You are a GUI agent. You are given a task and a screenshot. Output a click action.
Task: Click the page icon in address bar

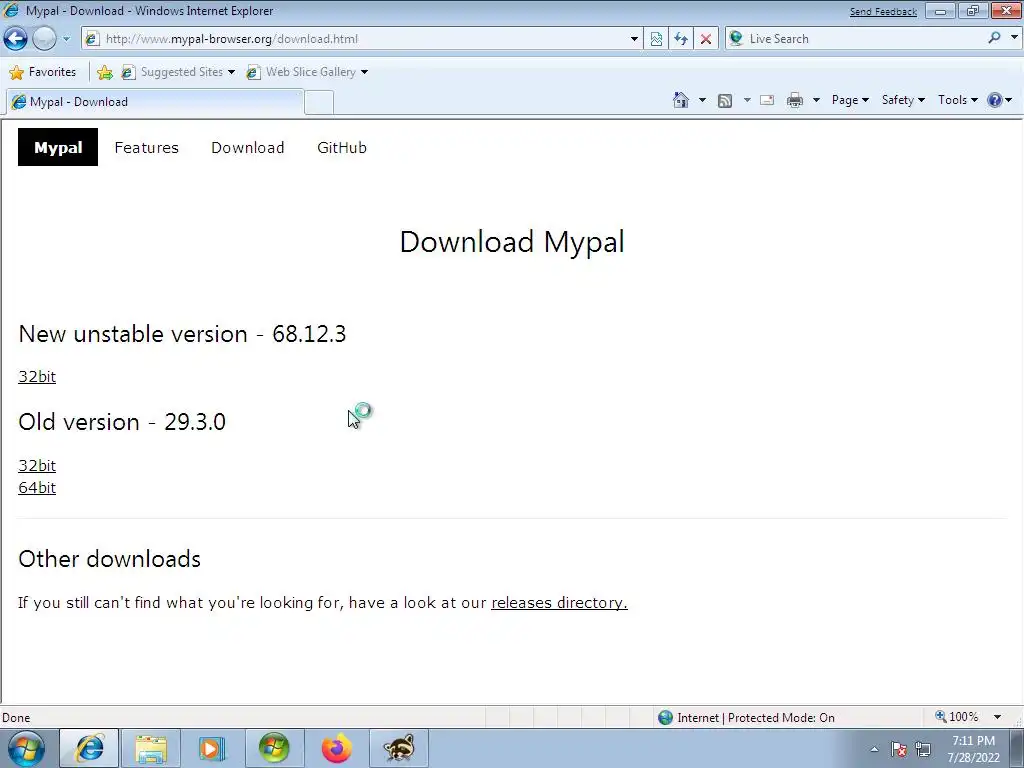click(92, 39)
